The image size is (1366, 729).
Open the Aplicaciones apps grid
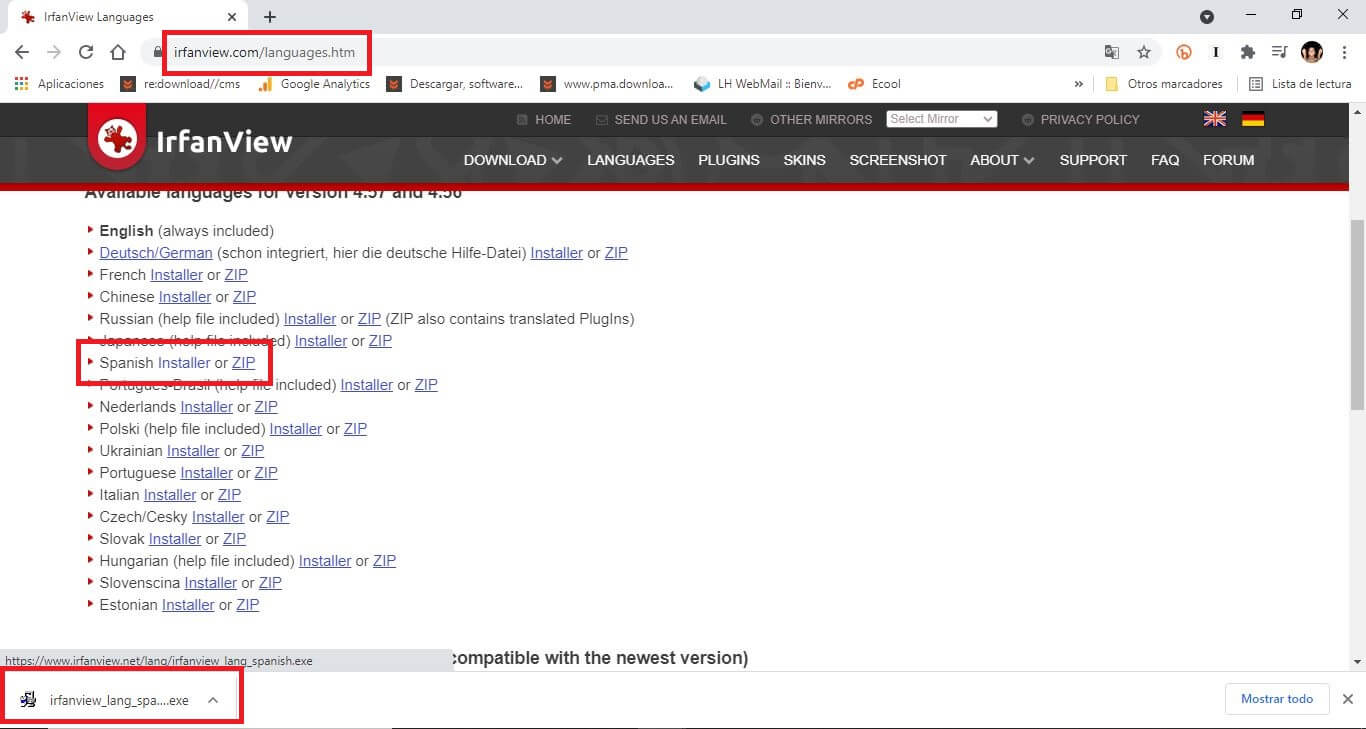(x=60, y=84)
